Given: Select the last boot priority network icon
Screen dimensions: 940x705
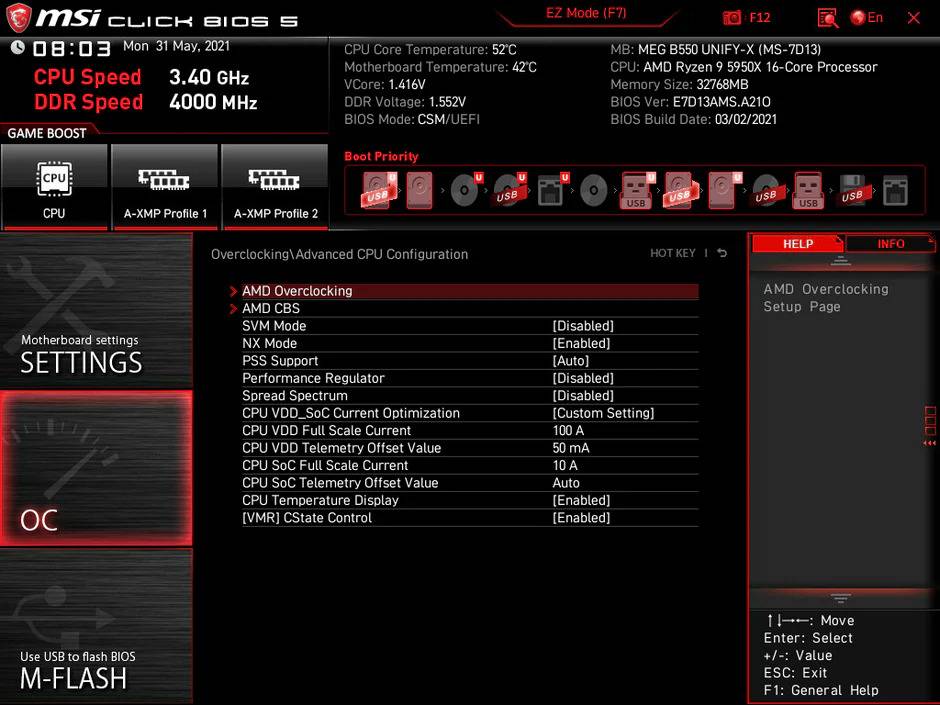Looking at the screenshot, I should click(x=895, y=190).
